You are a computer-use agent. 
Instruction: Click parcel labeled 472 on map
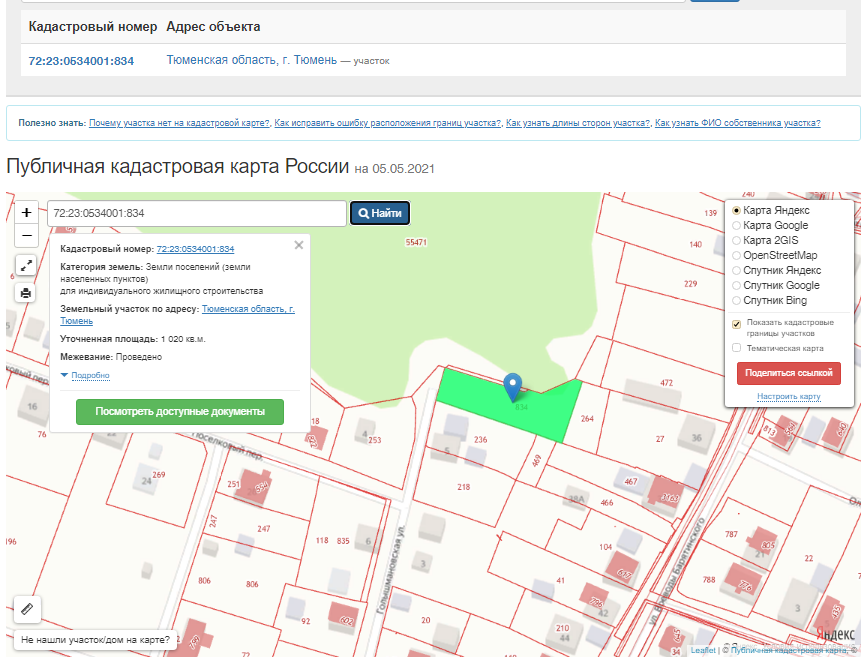666,383
